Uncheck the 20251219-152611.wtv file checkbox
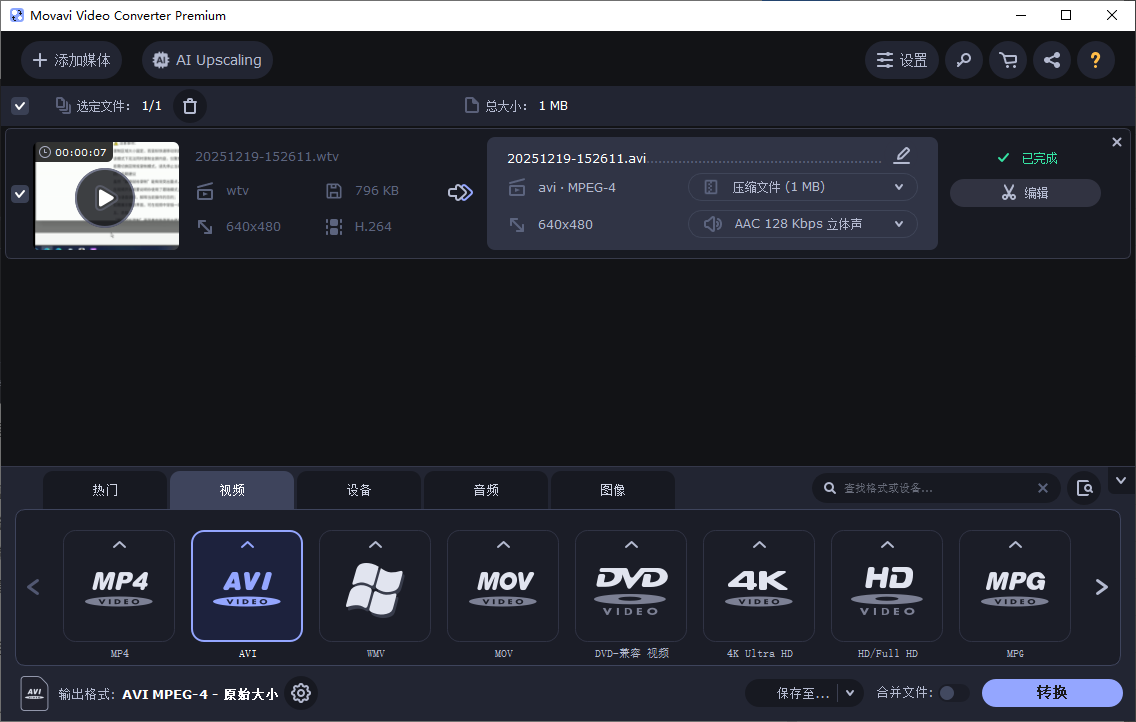This screenshot has width=1136, height=722. coord(20,193)
